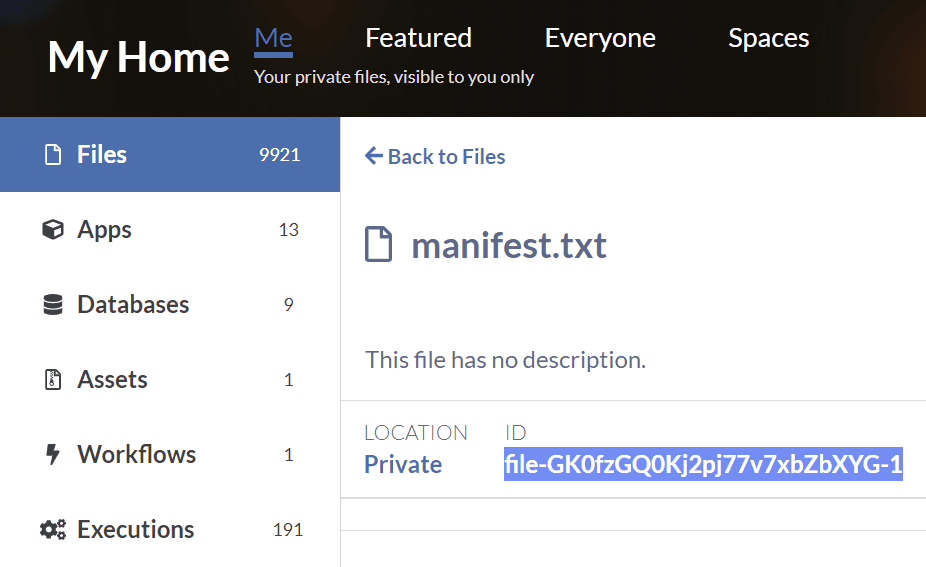Click the left arrow beside Back to Files
The height and width of the screenshot is (567, 926).
pyautogui.click(x=374, y=156)
